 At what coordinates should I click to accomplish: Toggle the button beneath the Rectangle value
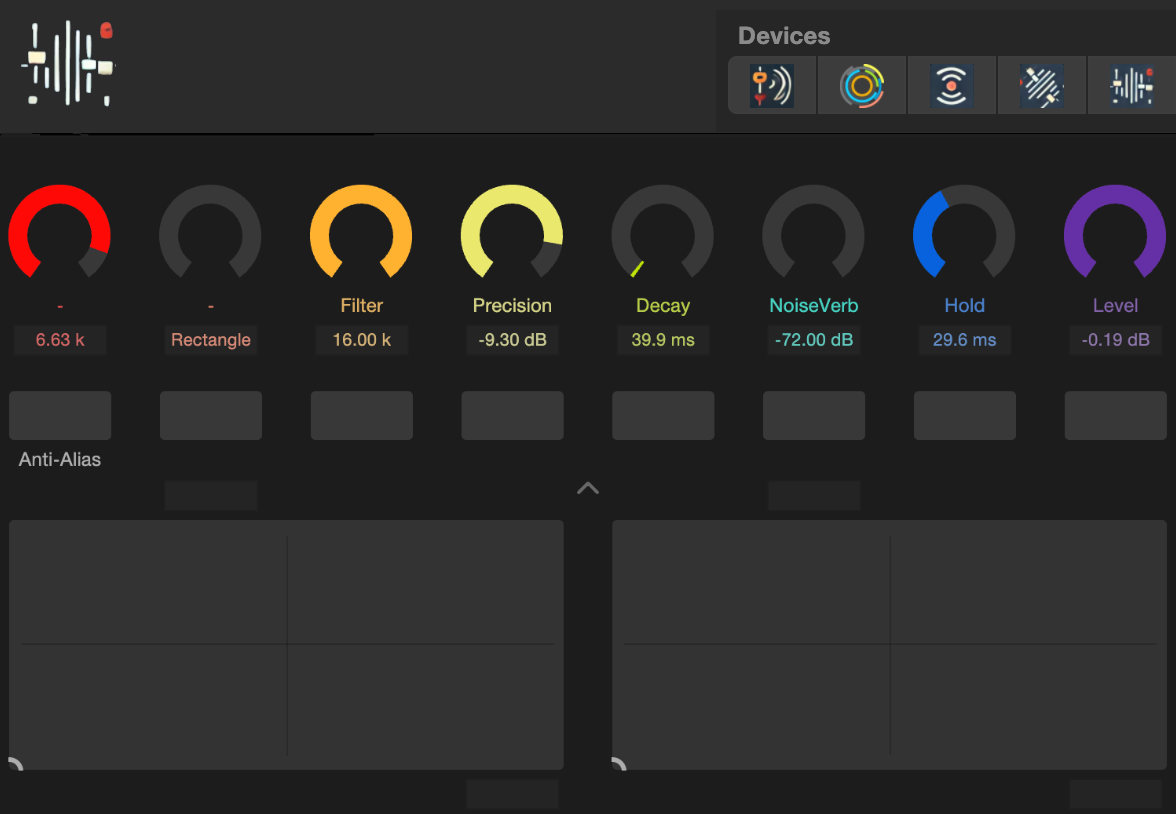211,415
